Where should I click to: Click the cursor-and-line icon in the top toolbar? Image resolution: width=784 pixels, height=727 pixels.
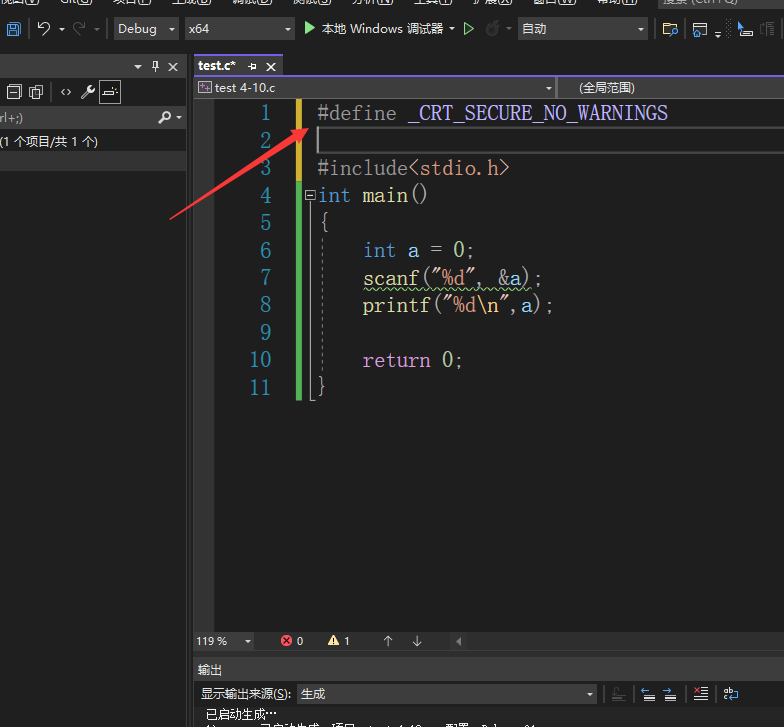pyautogui.click(x=744, y=29)
